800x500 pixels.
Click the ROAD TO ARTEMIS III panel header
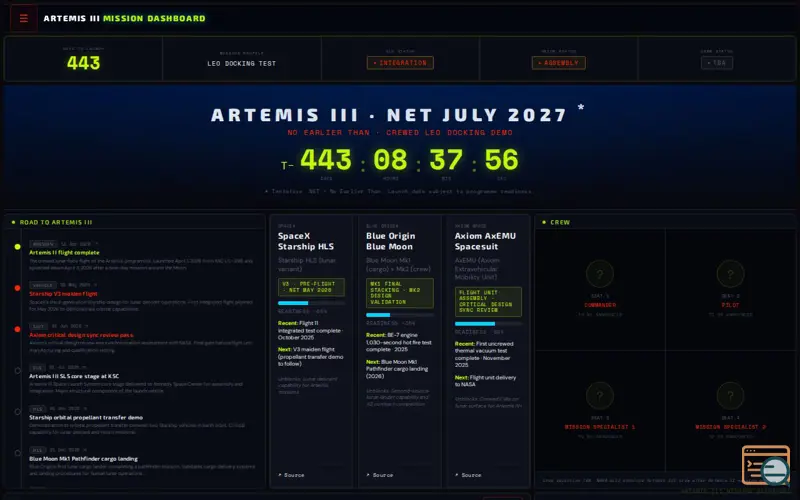click(x=56, y=222)
